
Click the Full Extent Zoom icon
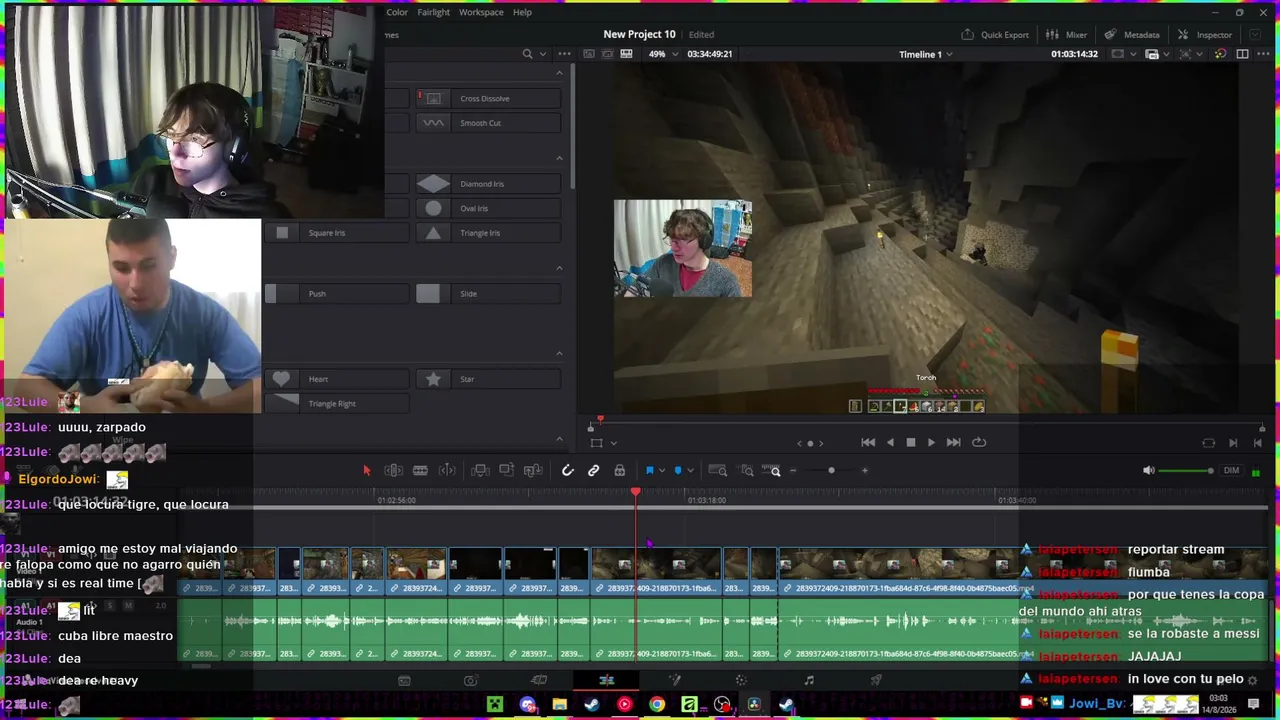pyautogui.click(x=717, y=471)
